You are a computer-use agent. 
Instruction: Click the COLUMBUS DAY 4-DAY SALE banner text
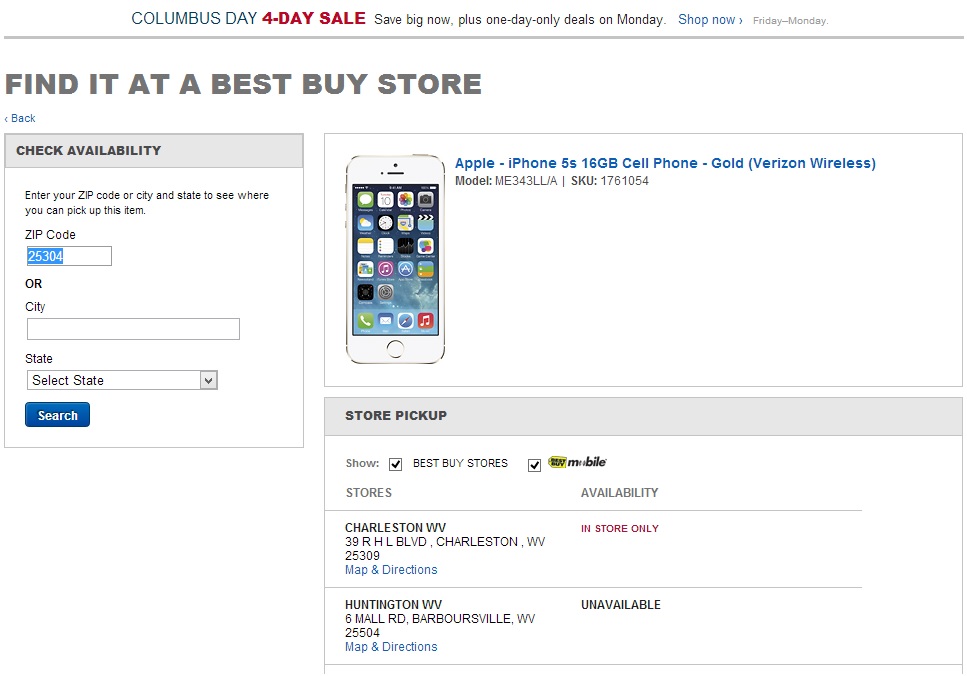[249, 19]
